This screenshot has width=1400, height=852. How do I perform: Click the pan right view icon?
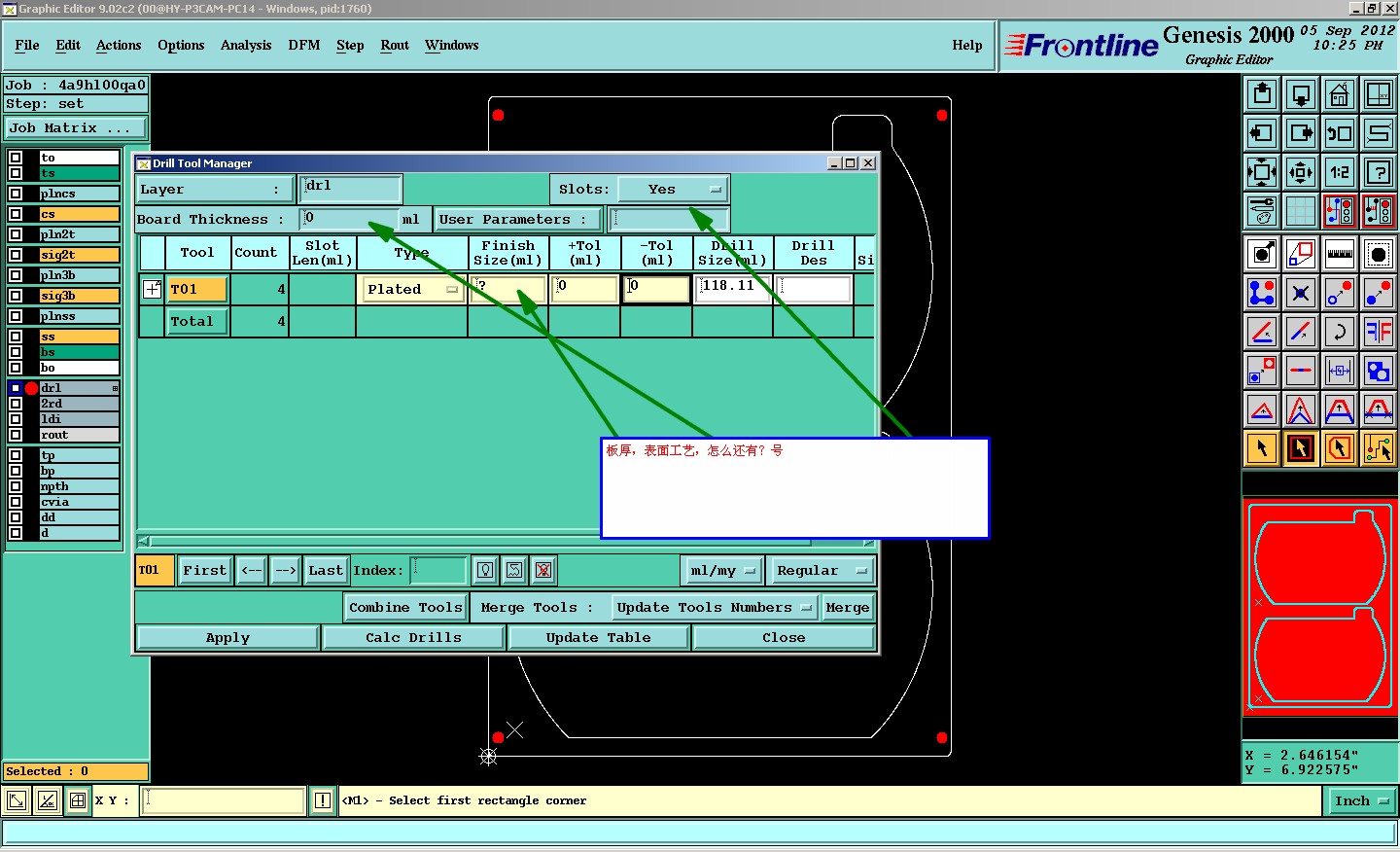(1301, 133)
